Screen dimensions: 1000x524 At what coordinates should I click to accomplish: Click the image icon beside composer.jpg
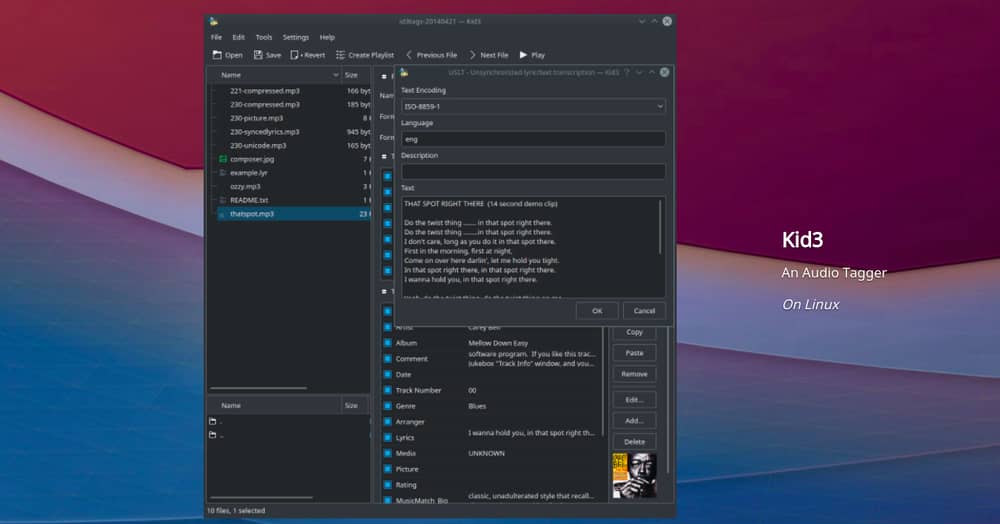point(223,159)
